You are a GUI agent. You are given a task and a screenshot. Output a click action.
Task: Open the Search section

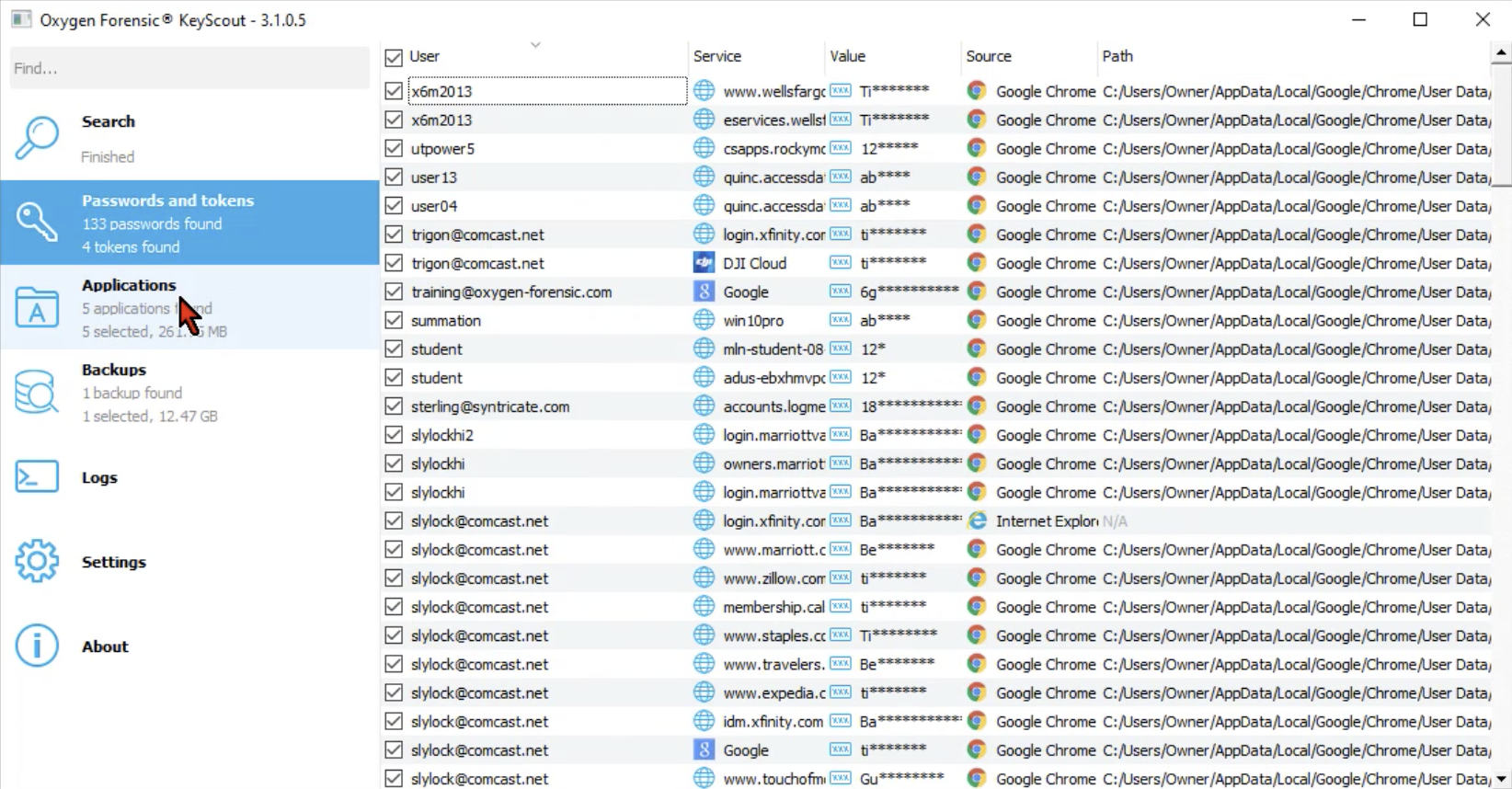[189, 138]
